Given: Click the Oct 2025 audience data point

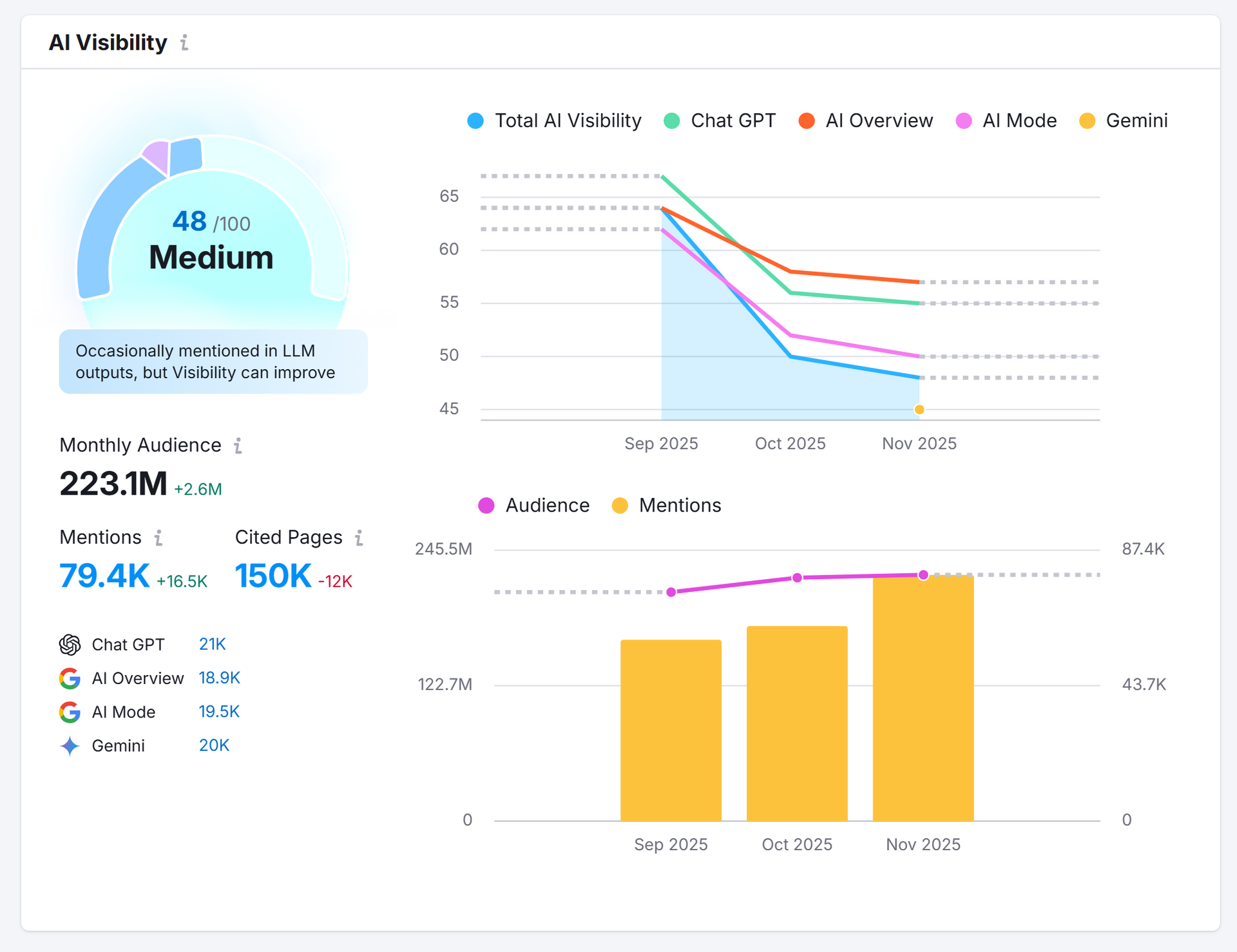Looking at the screenshot, I should (797, 578).
